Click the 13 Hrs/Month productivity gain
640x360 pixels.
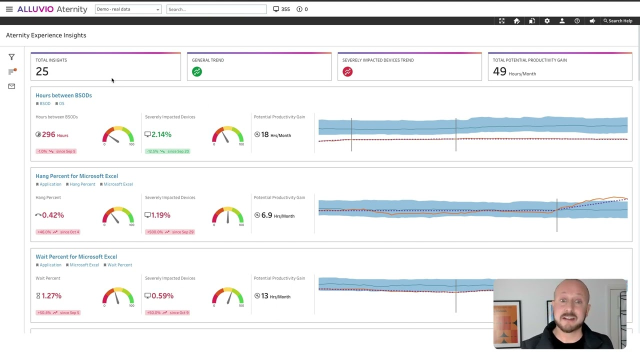coord(272,296)
